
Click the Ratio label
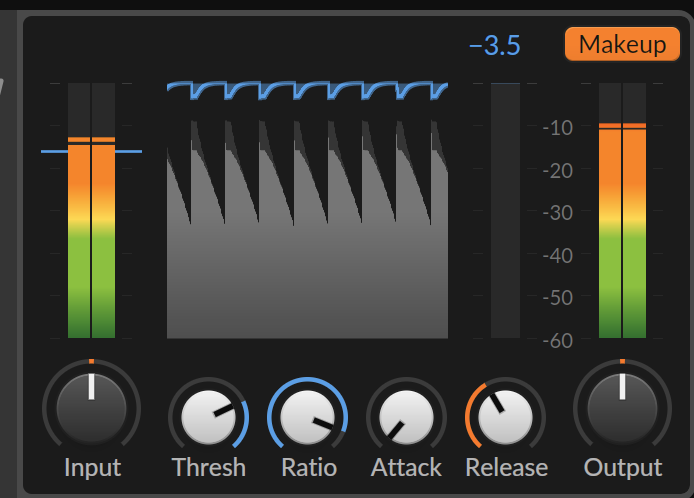pyautogui.click(x=309, y=467)
